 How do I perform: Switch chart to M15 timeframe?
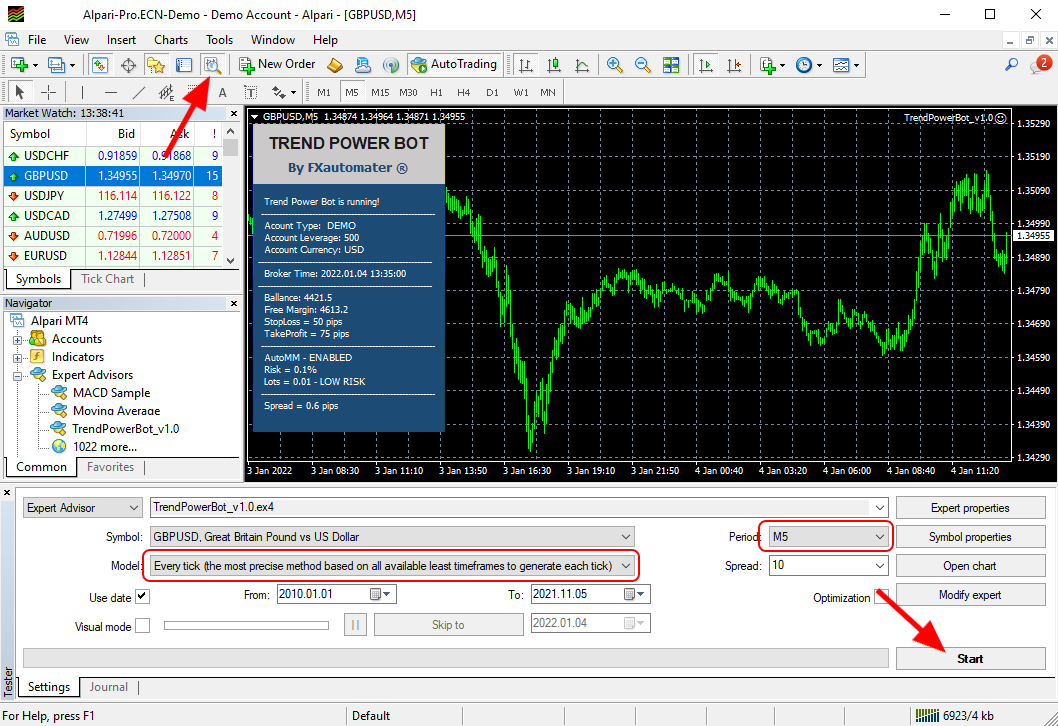380,92
